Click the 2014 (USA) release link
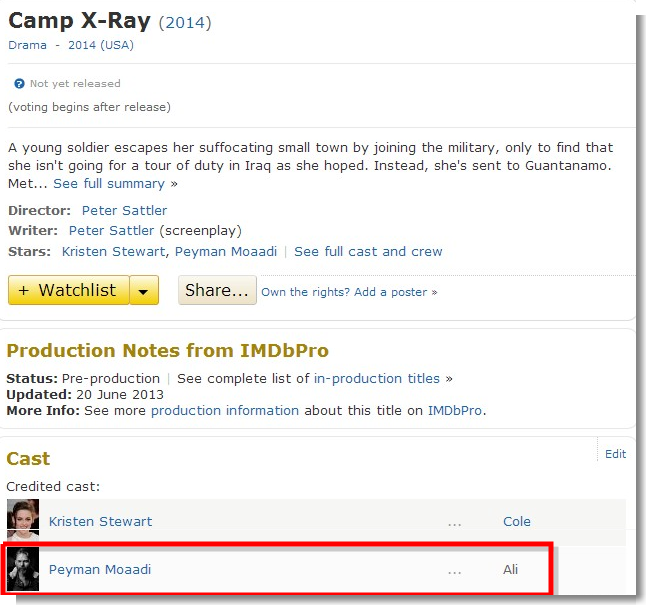 (x=101, y=45)
